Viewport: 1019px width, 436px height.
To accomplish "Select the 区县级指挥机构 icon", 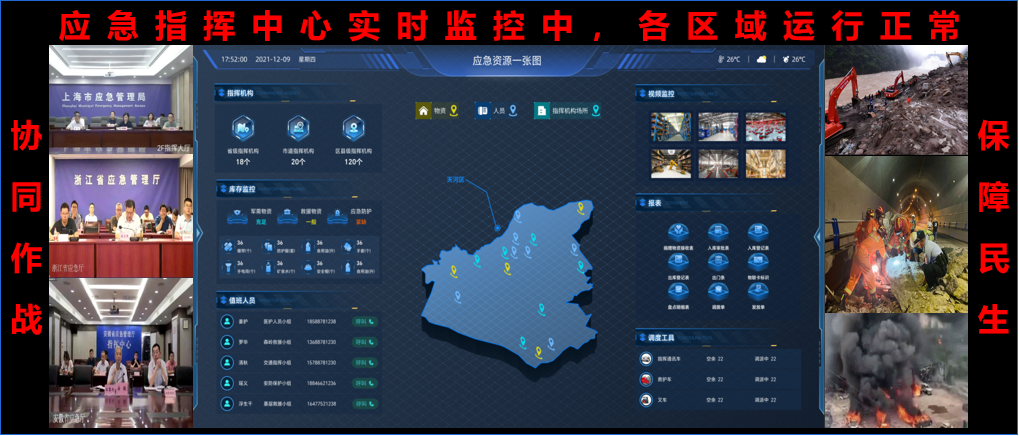I will pyautogui.click(x=352, y=129).
